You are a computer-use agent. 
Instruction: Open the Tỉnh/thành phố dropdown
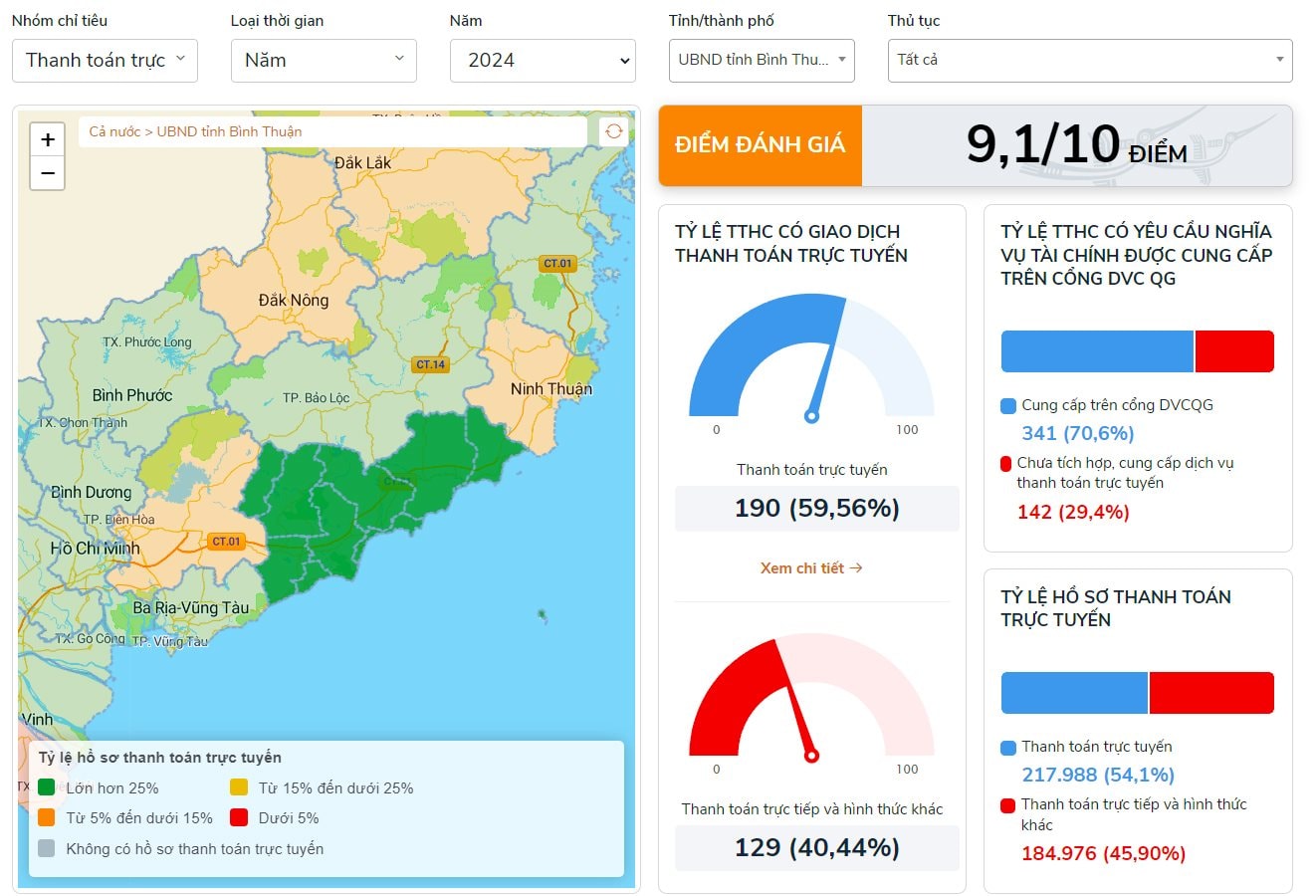tap(762, 60)
